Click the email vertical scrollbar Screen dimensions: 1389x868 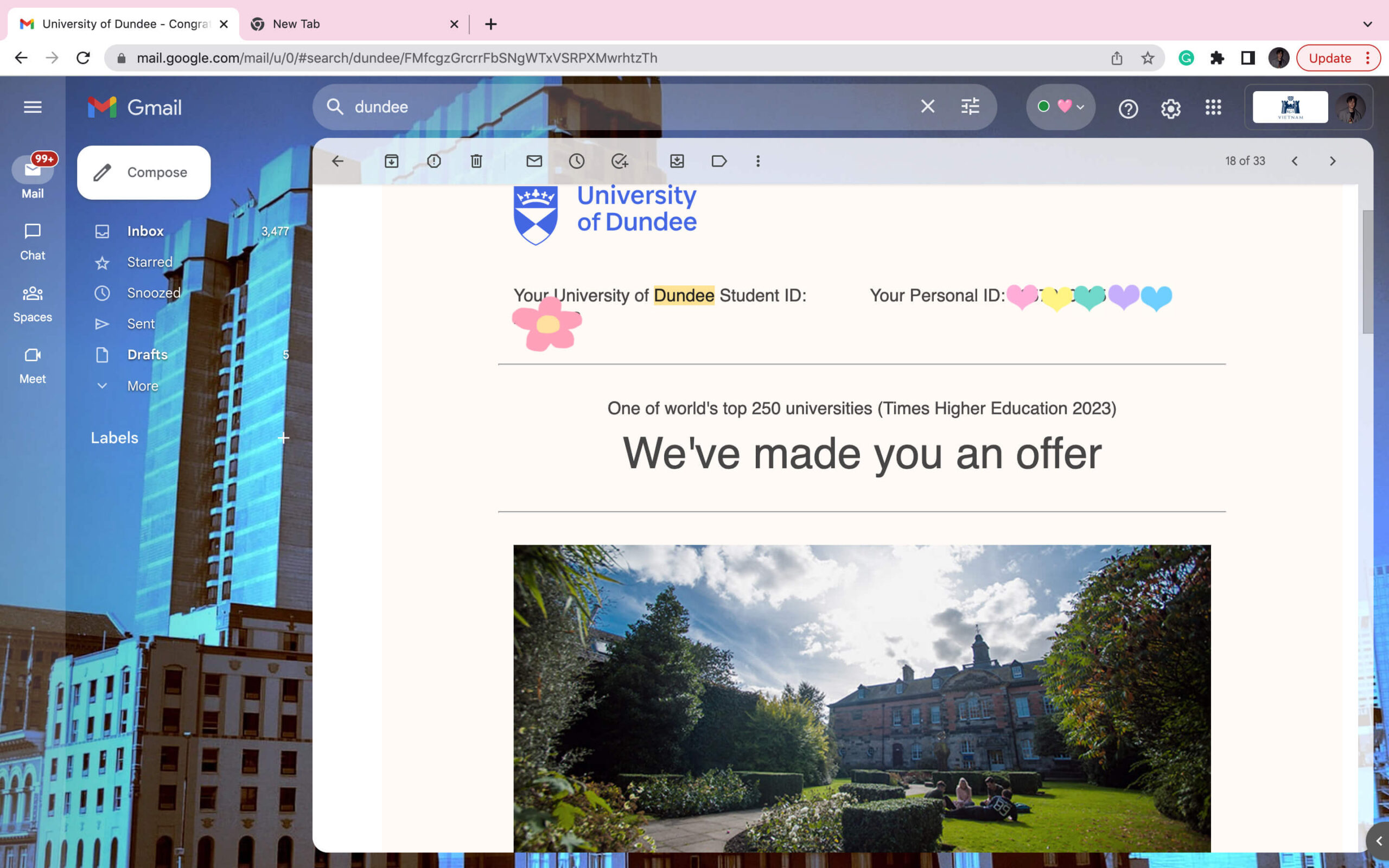(x=1368, y=272)
